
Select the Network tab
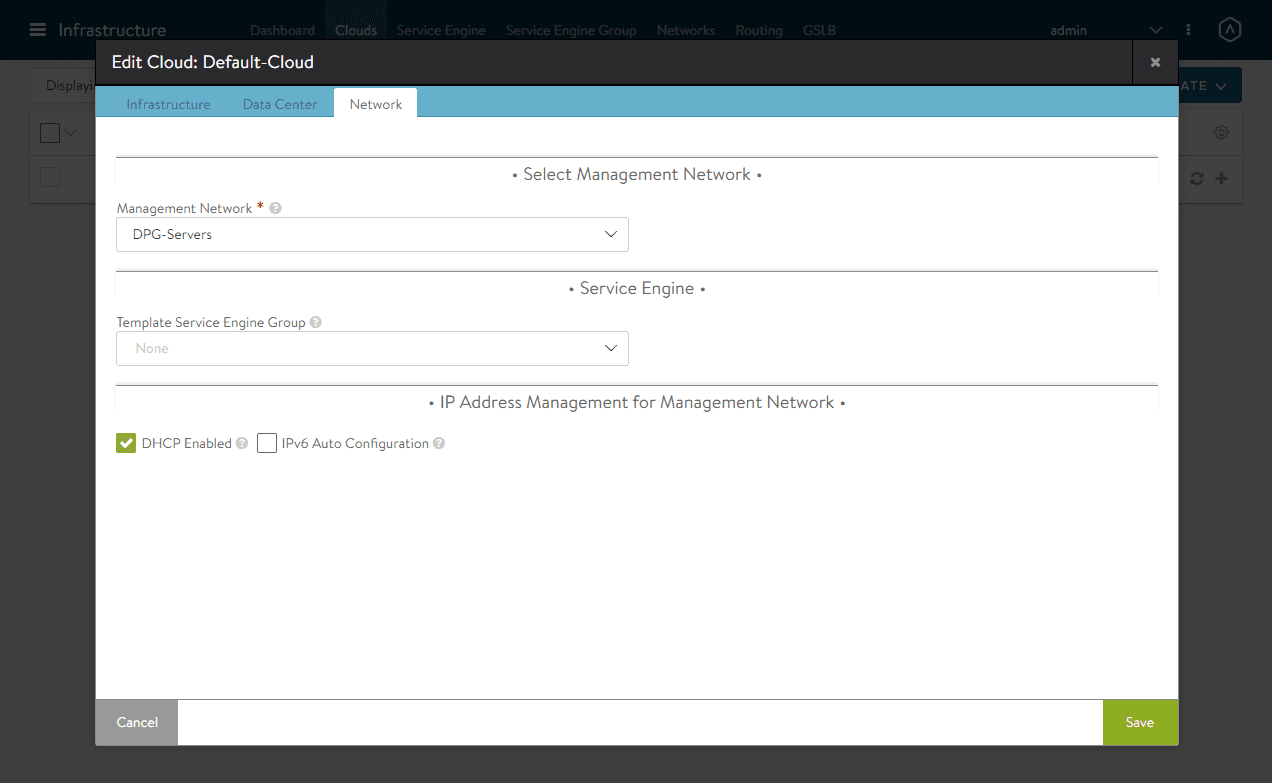[376, 104]
